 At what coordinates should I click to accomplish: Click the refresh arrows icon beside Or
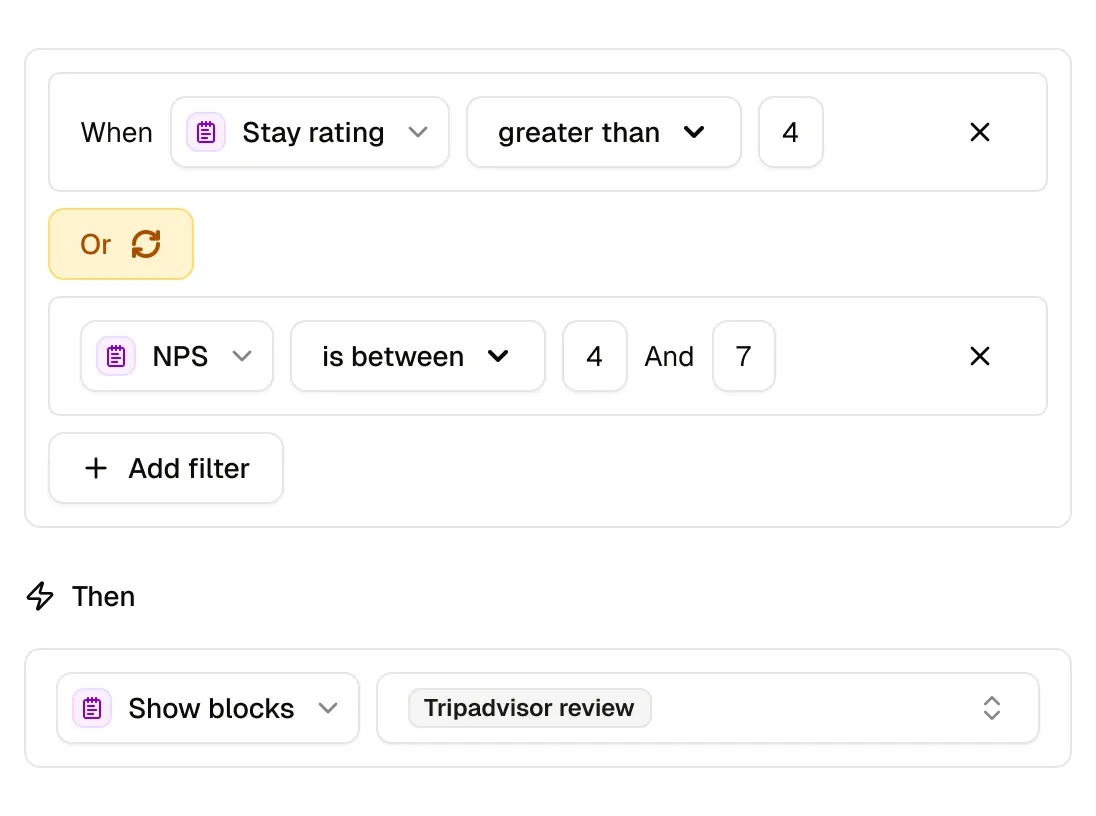[146, 244]
